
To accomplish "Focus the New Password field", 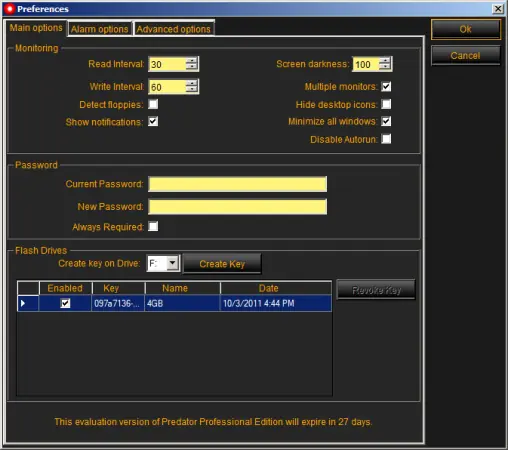I will pos(237,207).
